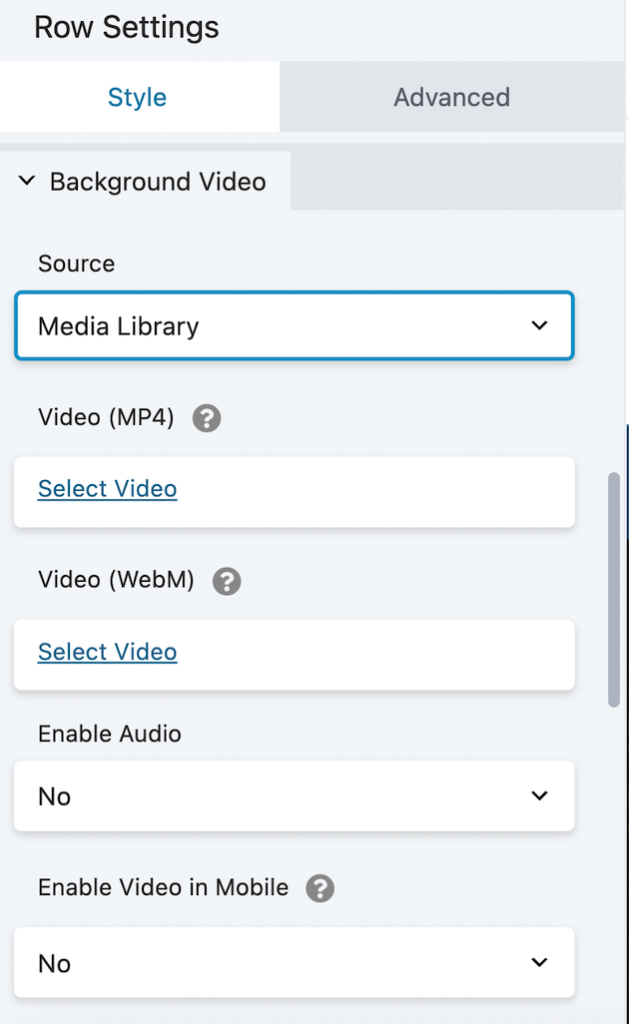This screenshot has height=1024, width=629.
Task: Click the Enable Video in Mobile label
Action: click(163, 888)
